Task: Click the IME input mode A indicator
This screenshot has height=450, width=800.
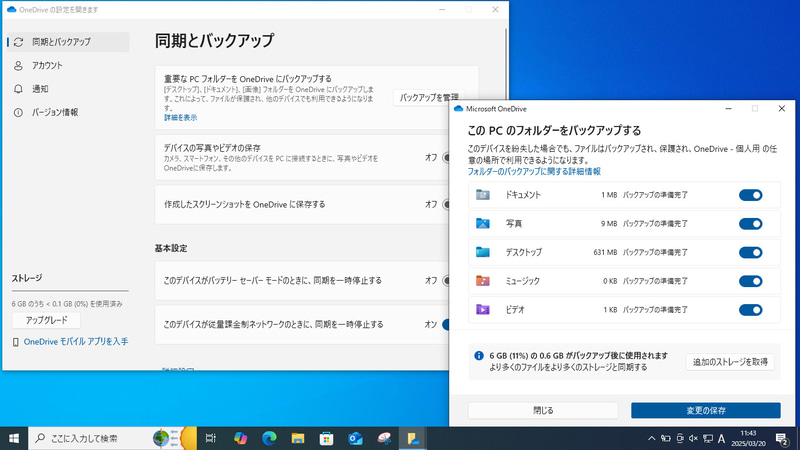Action: pos(721,438)
